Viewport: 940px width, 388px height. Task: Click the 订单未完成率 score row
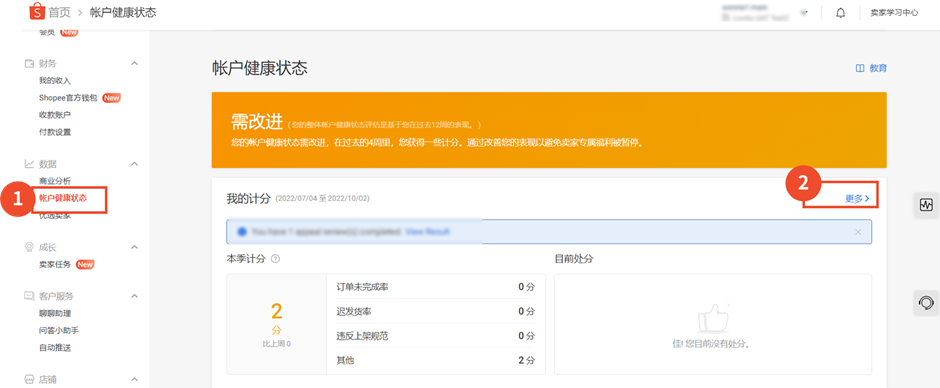tap(436, 287)
